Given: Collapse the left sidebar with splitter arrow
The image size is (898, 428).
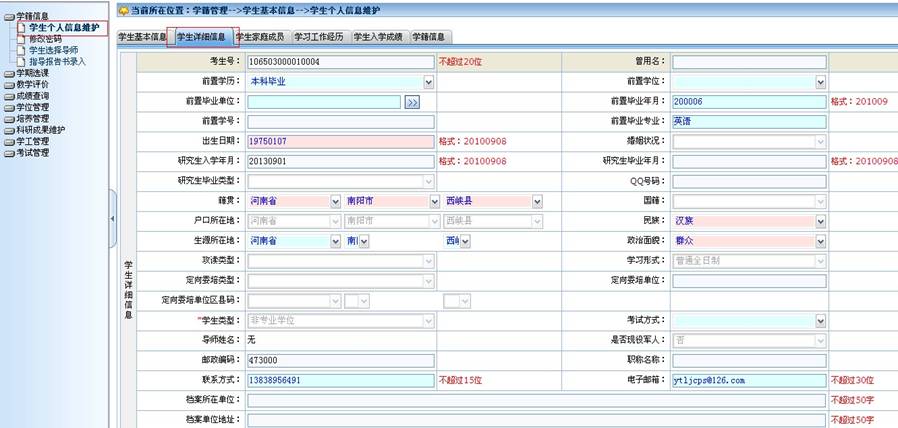Looking at the screenshot, I should (x=112, y=218).
